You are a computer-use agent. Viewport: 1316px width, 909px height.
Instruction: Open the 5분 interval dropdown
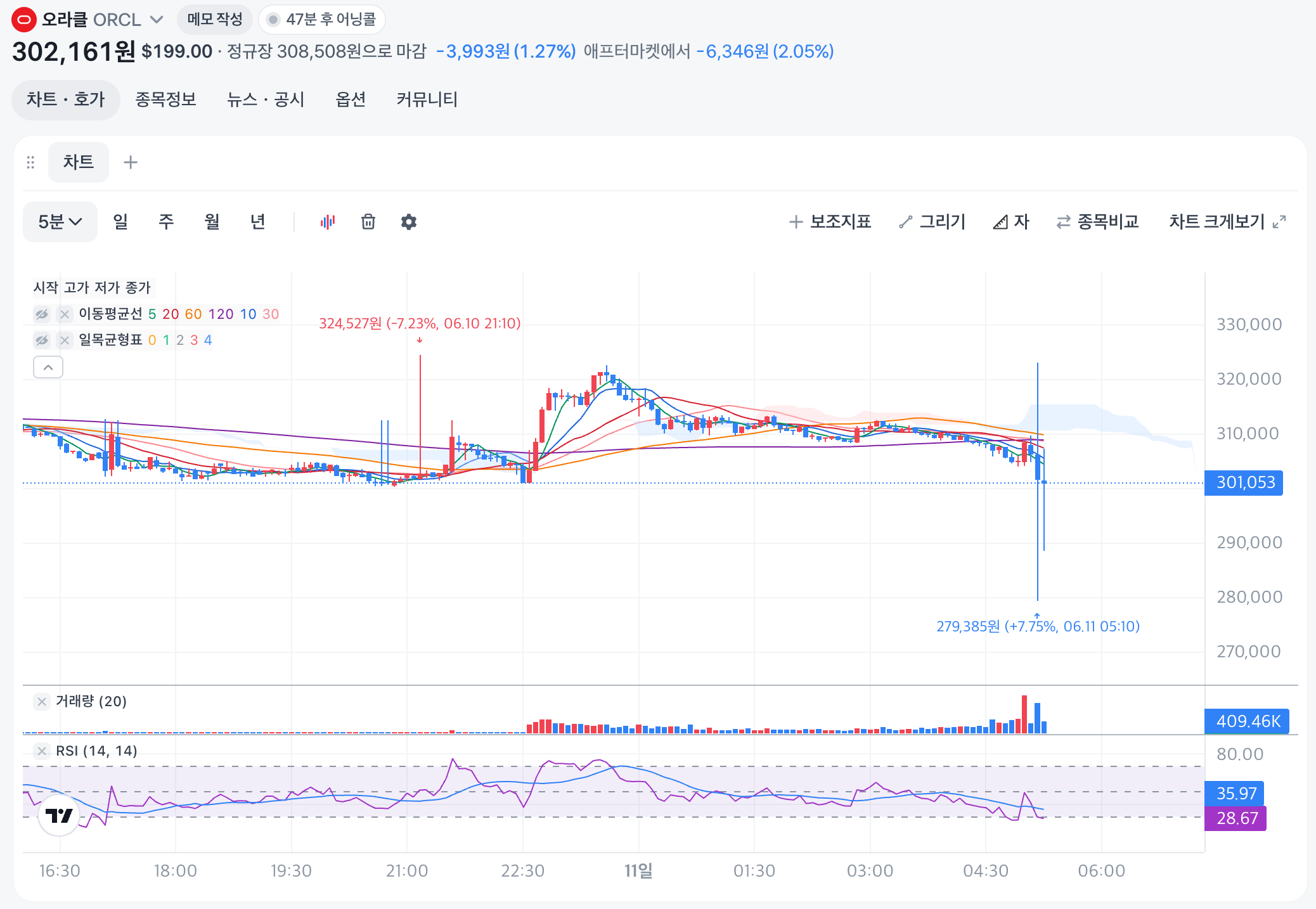tap(60, 222)
